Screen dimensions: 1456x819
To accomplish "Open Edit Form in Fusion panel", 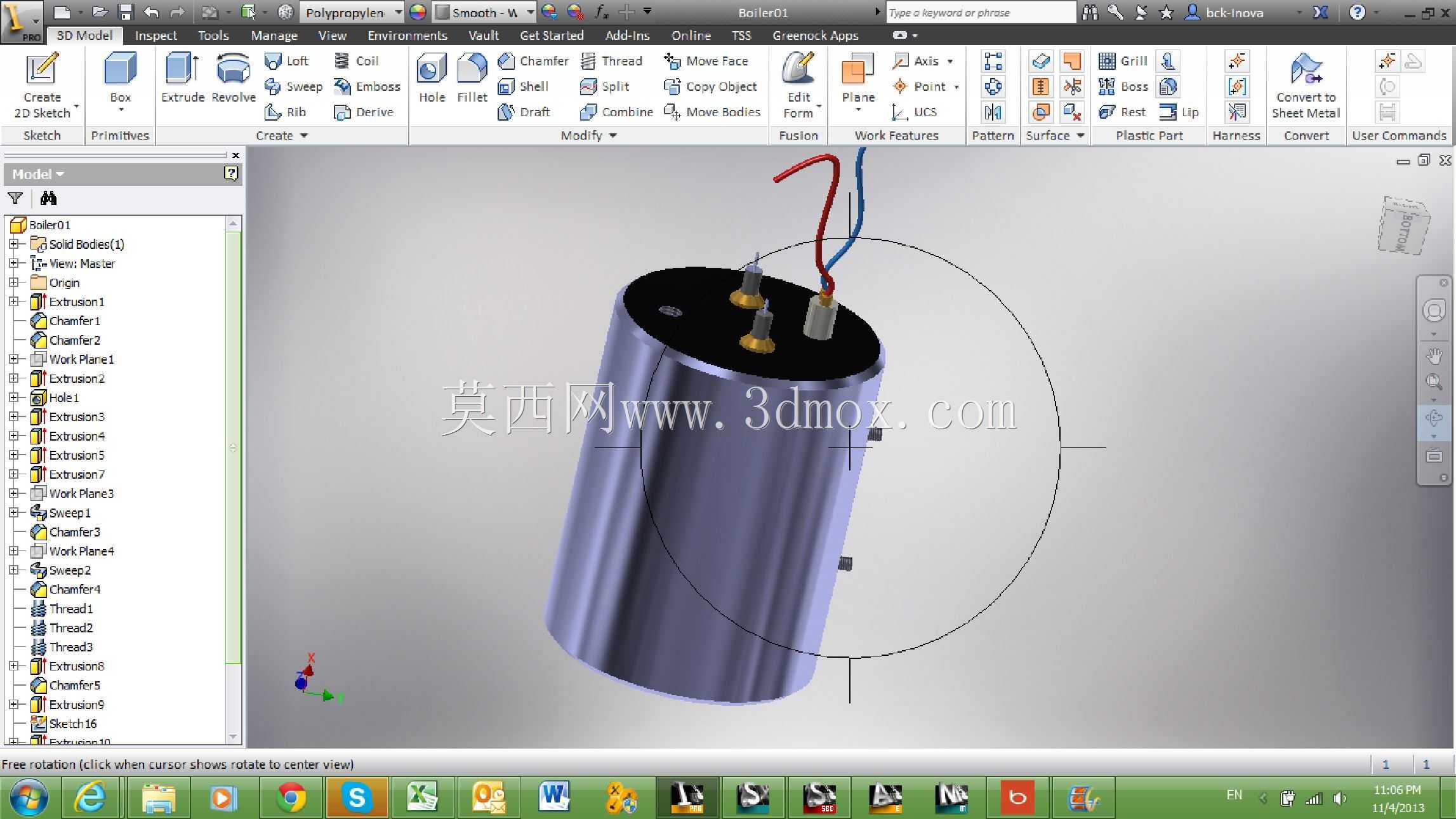I will [798, 86].
